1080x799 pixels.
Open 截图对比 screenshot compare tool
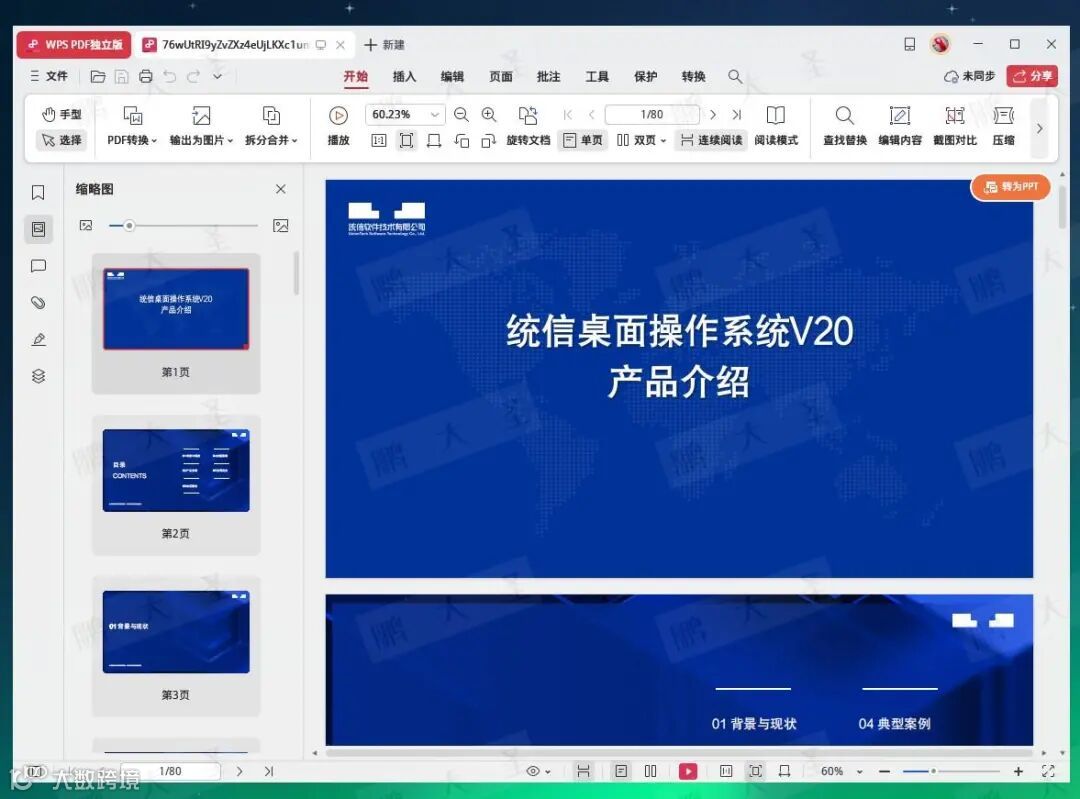(955, 126)
